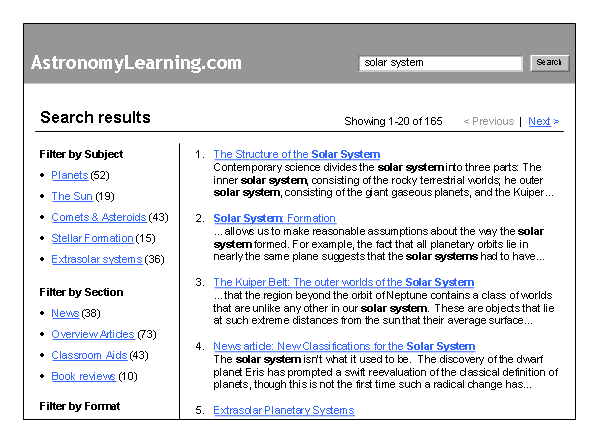Open Solar System Formation result
Screen dimensions: 599x443
click(274, 218)
